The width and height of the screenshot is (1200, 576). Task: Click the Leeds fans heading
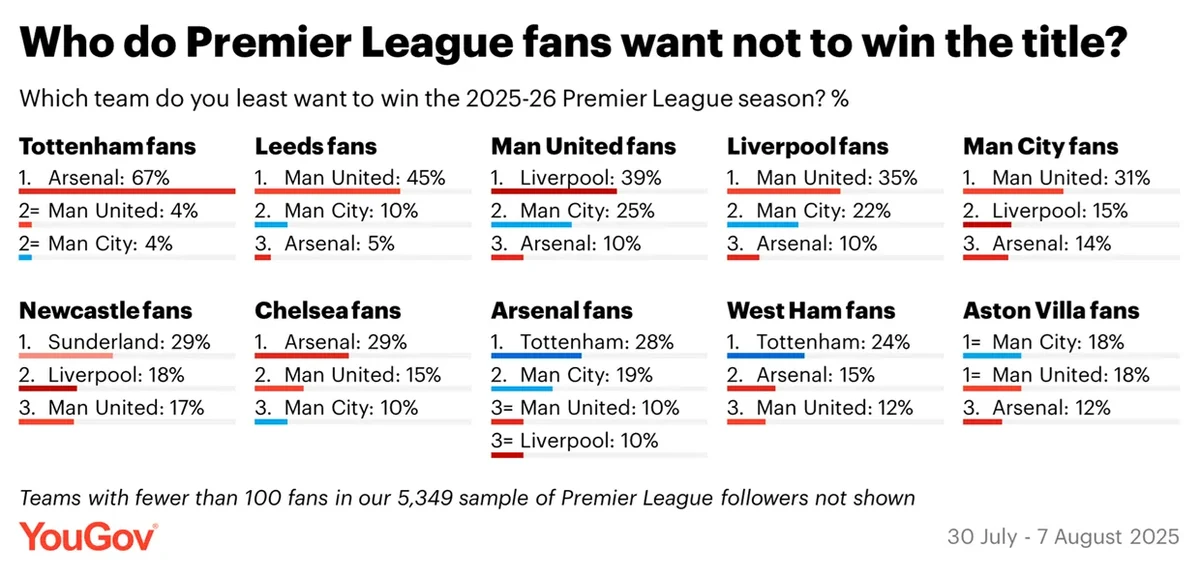316,147
